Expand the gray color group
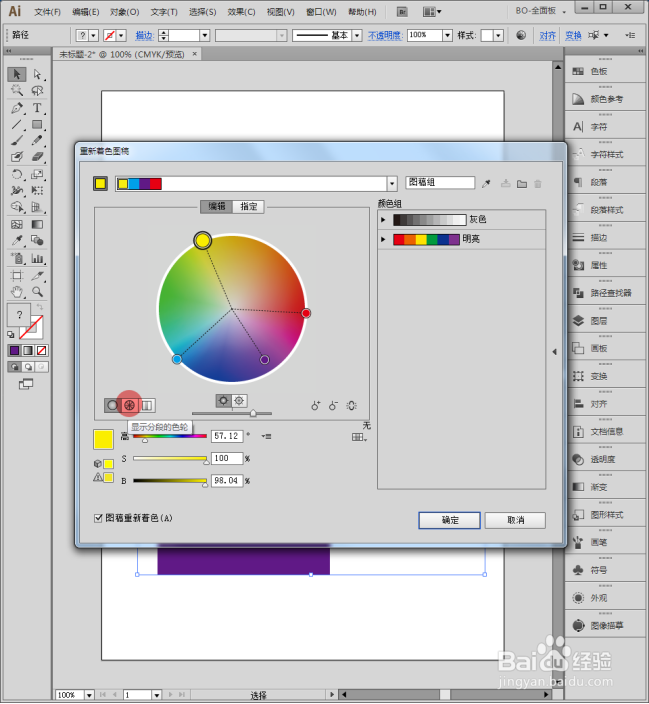Image resolution: width=649 pixels, height=704 pixels. [383, 220]
